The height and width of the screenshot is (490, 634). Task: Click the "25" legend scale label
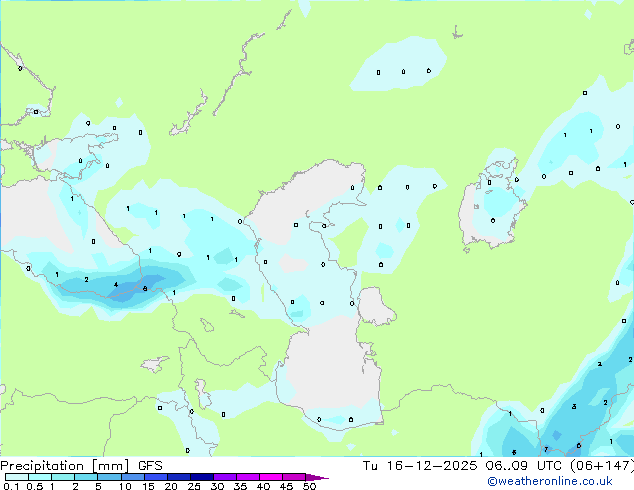point(194,486)
